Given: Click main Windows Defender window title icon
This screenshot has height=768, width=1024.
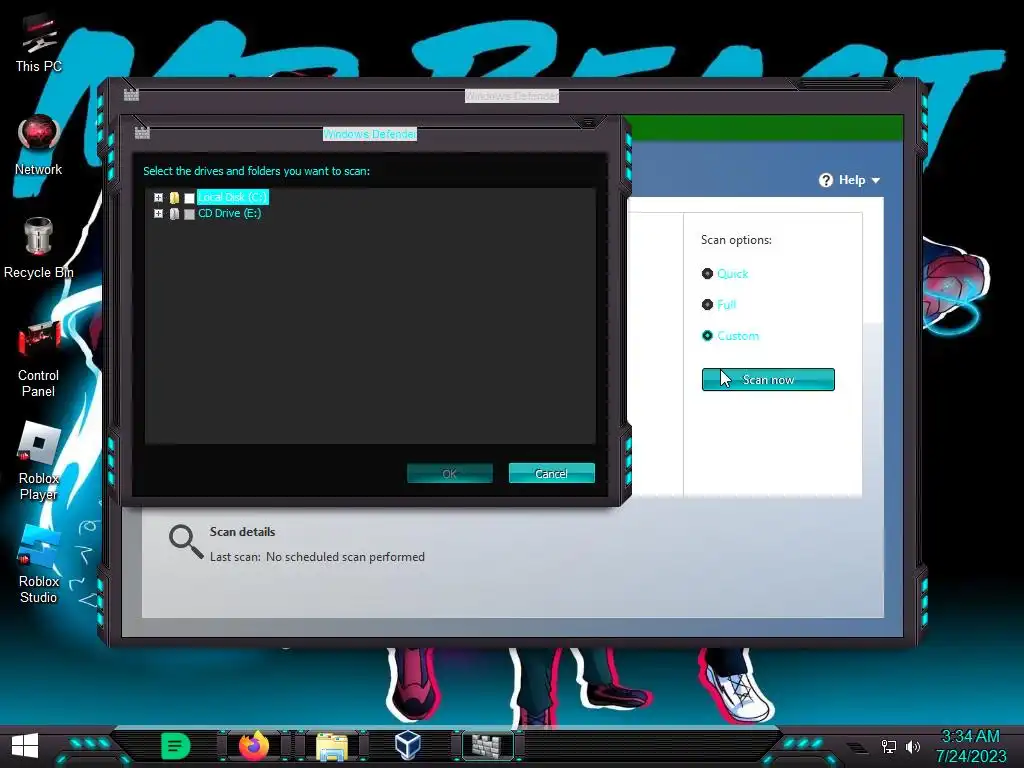Looking at the screenshot, I should [x=131, y=95].
